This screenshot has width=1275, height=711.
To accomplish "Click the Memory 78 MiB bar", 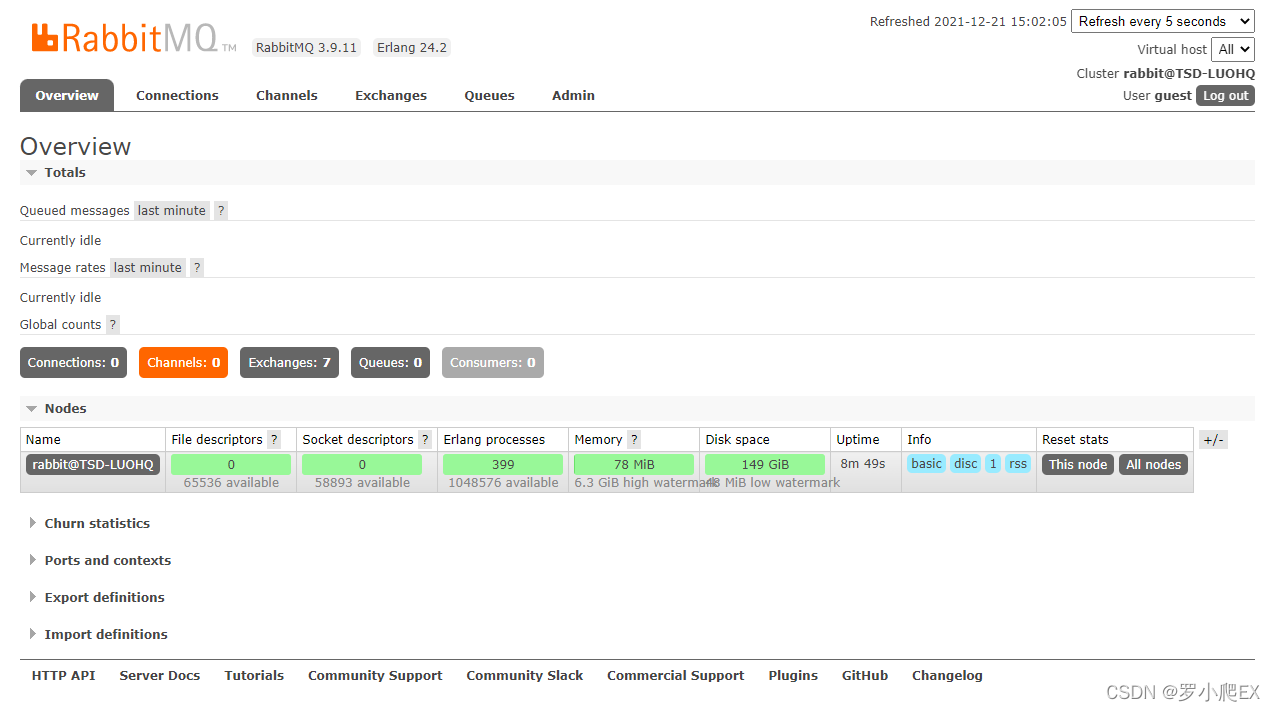I will point(634,465).
